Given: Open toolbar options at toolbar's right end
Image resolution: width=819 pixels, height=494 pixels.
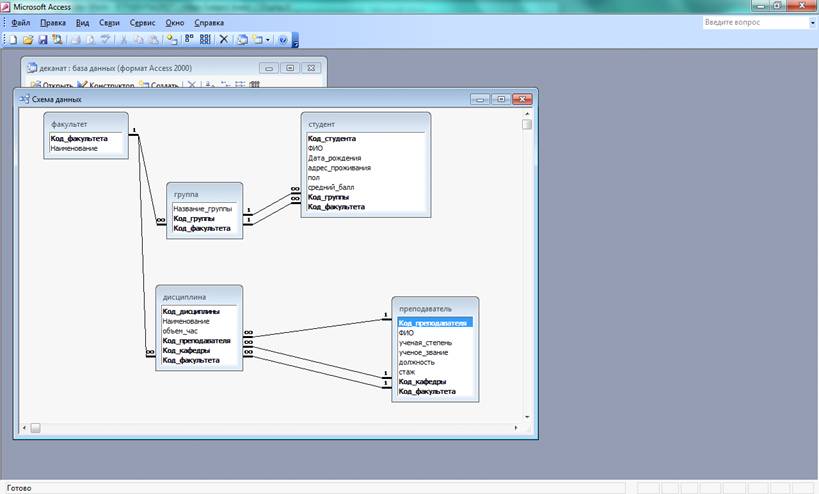Looking at the screenshot, I should (x=295, y=41).
